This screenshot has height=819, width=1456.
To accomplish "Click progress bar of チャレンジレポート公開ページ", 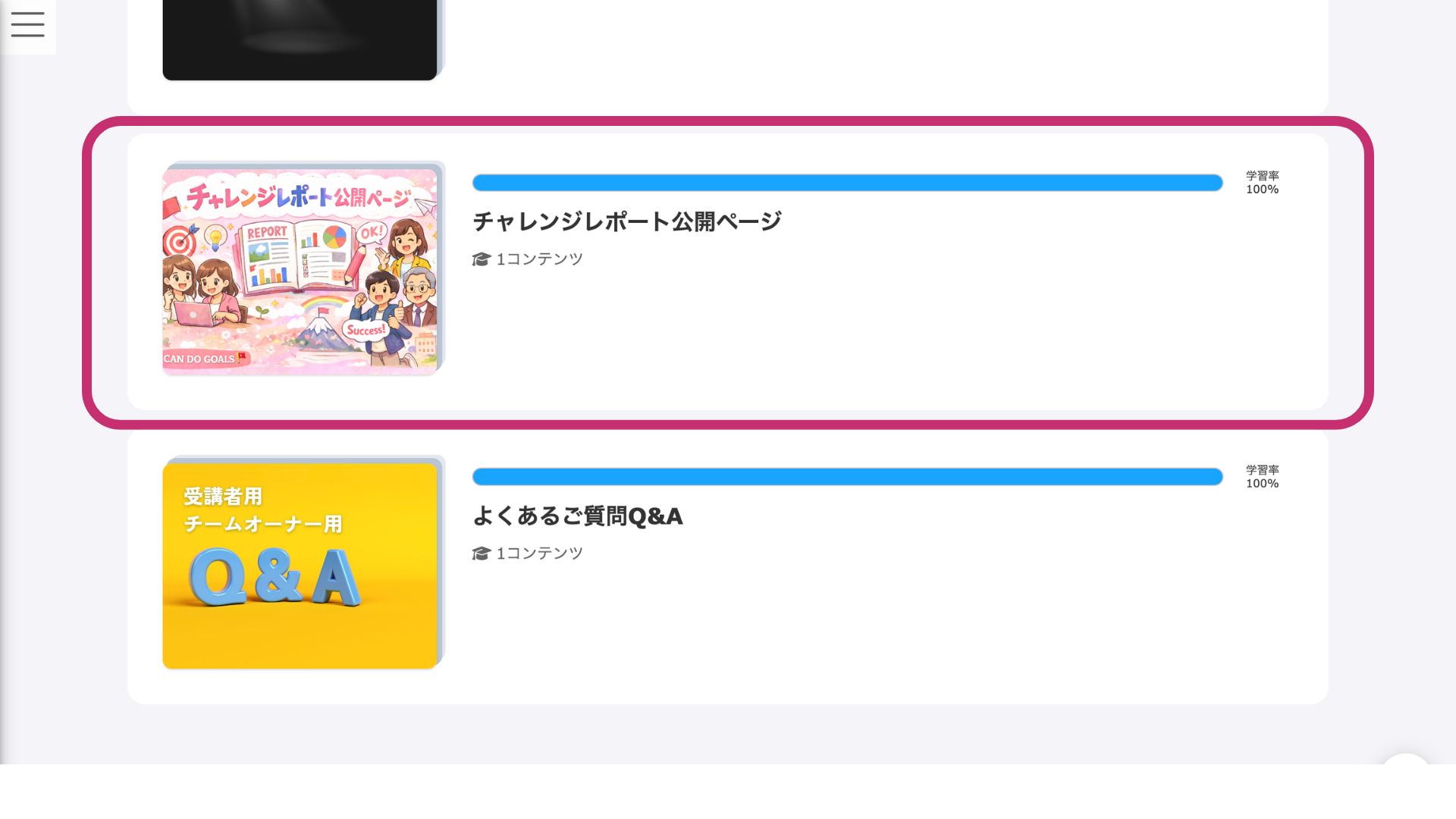I will point(847,183).
